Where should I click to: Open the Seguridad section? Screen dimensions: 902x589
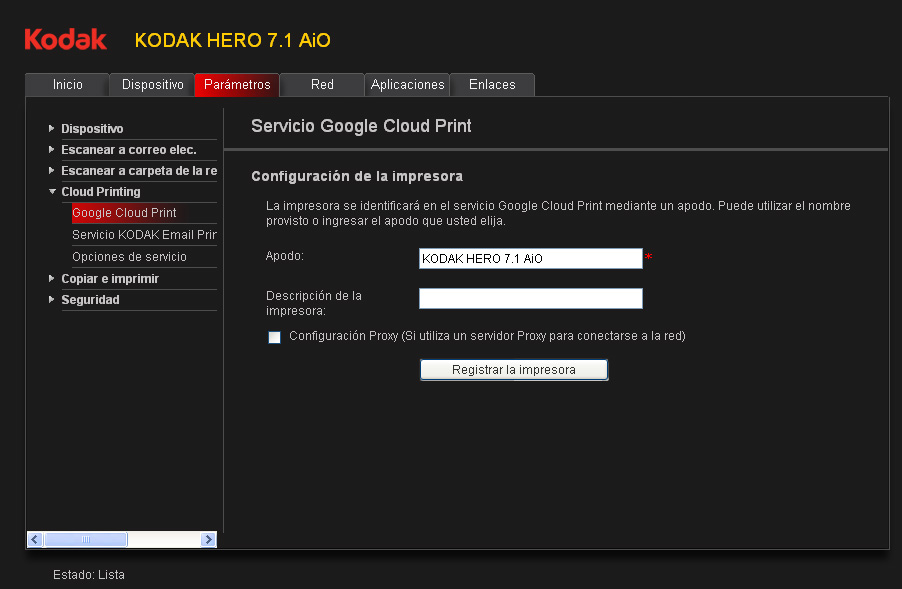90,300
